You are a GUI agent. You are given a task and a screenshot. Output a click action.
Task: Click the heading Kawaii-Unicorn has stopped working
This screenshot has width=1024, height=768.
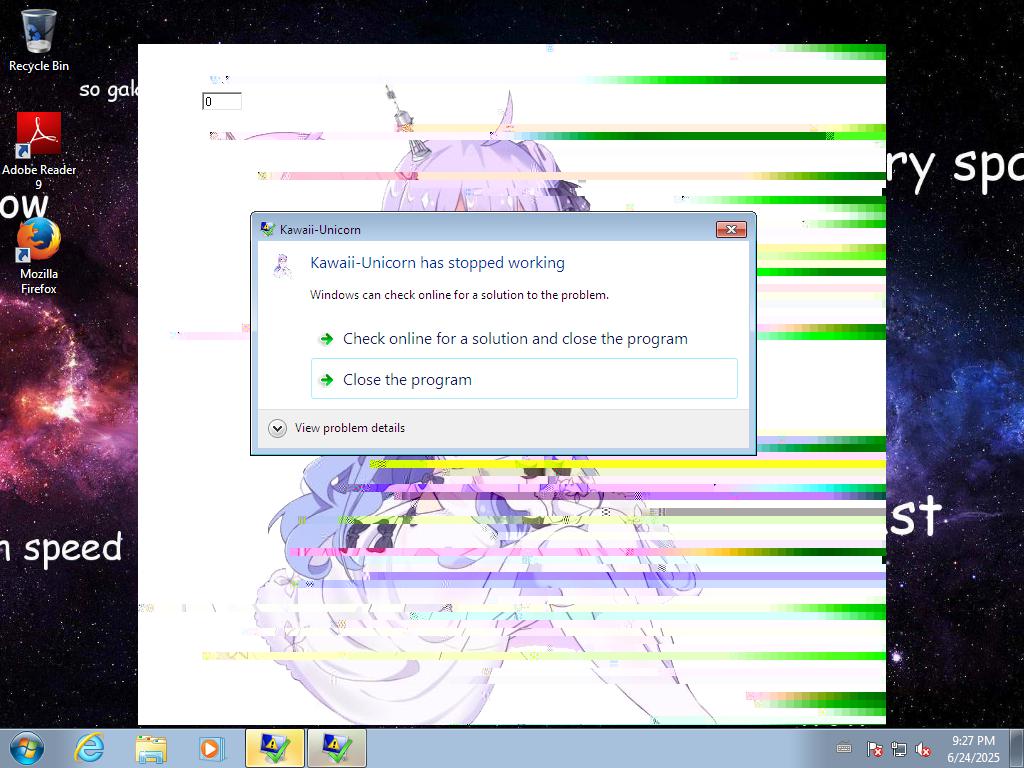point(438,263)
